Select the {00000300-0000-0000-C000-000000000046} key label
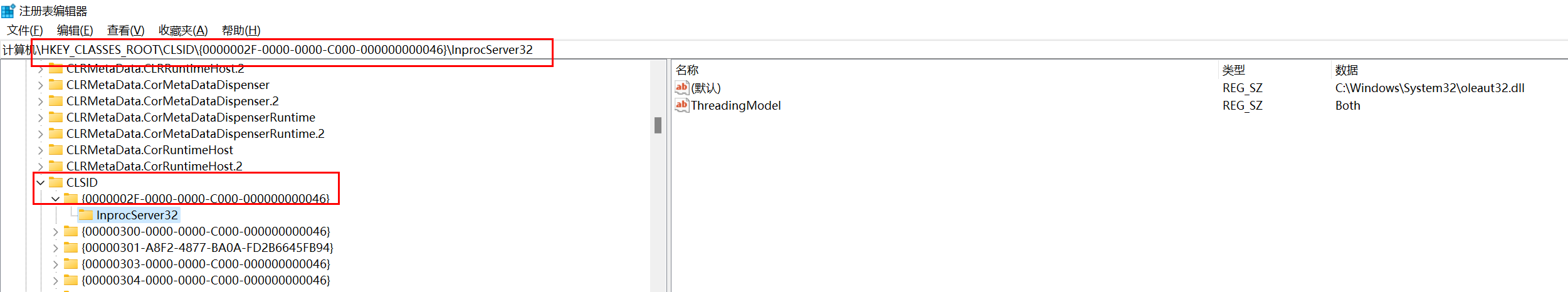 tap(206, 231)
